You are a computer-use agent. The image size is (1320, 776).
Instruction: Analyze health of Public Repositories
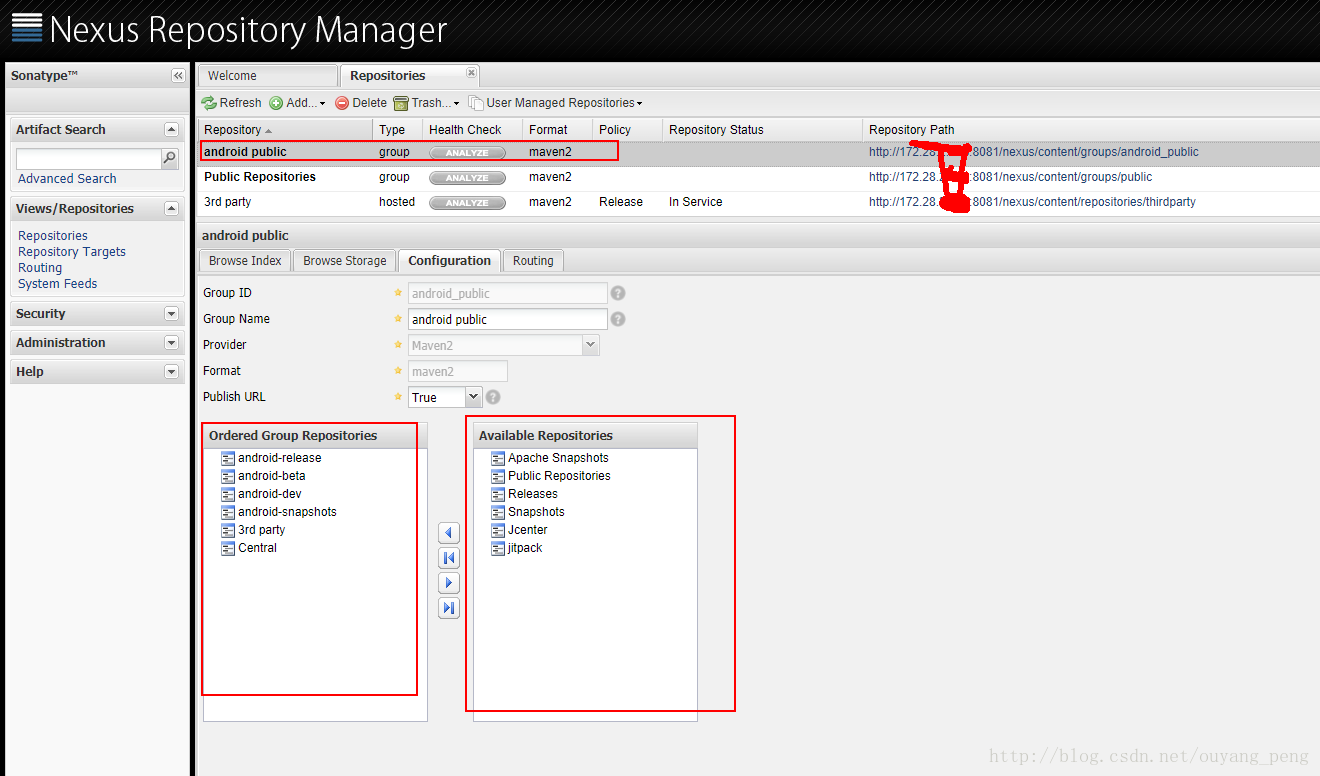[x=467, y=178]
